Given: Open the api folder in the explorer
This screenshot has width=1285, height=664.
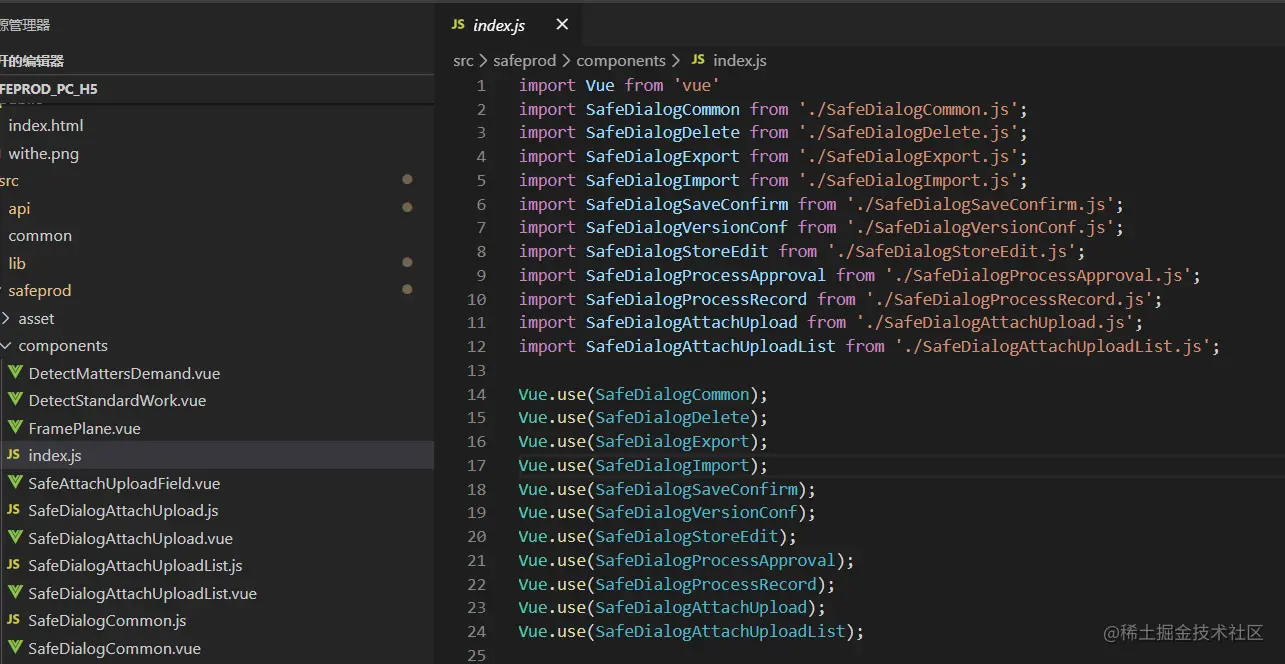Looking at the screenshot, I should [19, 209].
